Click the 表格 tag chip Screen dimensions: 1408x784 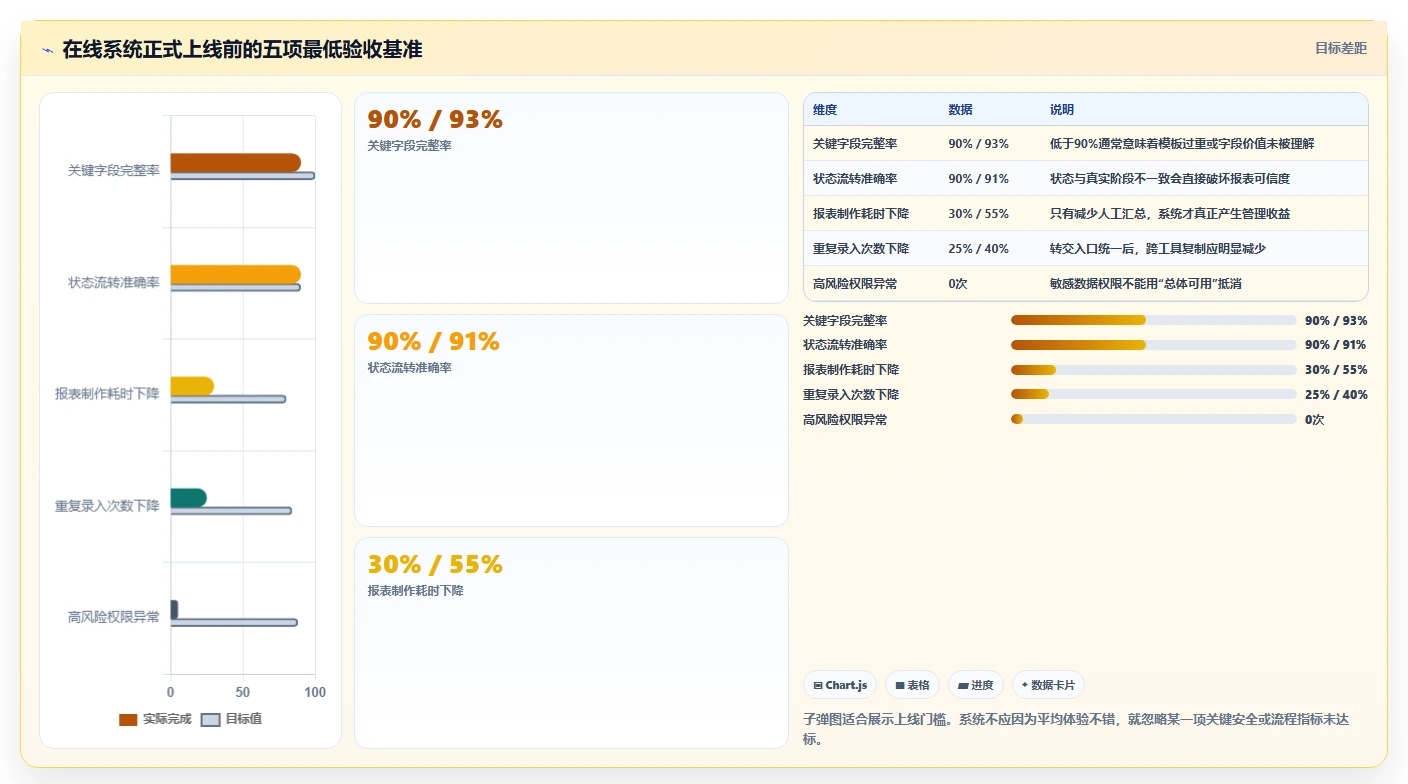pyautogui.click(x=912, y=685)
